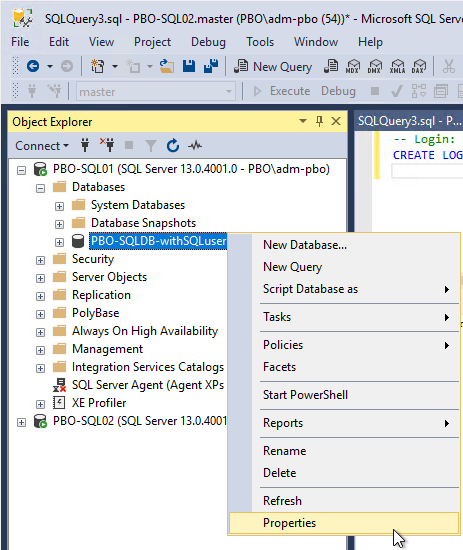Open Activity Monitor pulse icon in Object Explorer
Viewport: 463px width, 550px height.
point(195,145)
